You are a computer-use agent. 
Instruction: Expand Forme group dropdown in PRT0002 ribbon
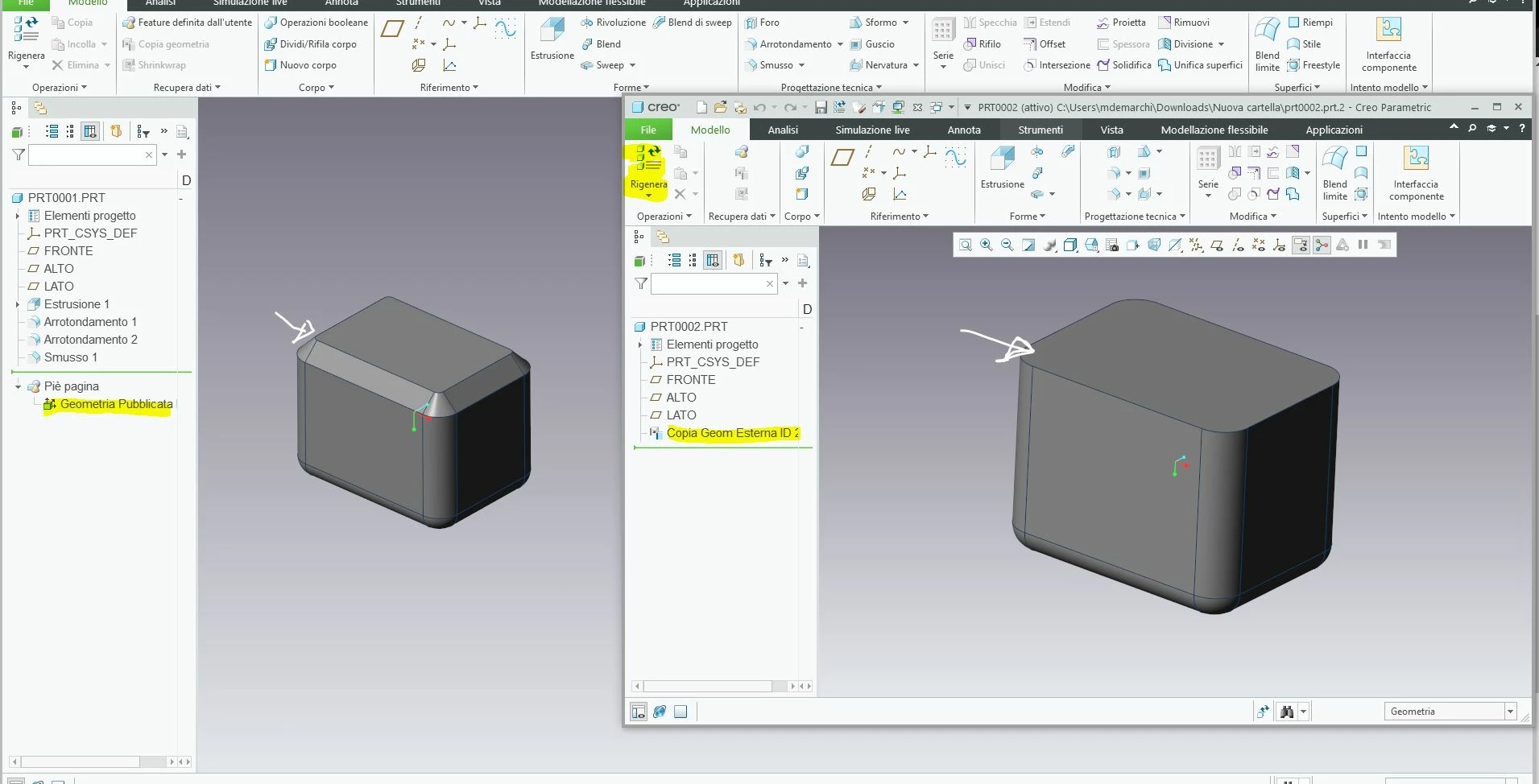(1027, 217)
